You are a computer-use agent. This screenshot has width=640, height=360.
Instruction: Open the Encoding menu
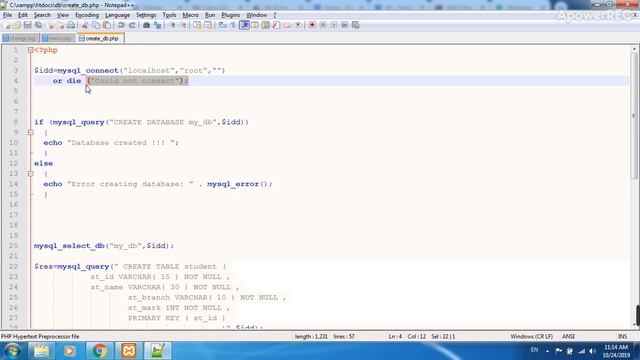87,15
